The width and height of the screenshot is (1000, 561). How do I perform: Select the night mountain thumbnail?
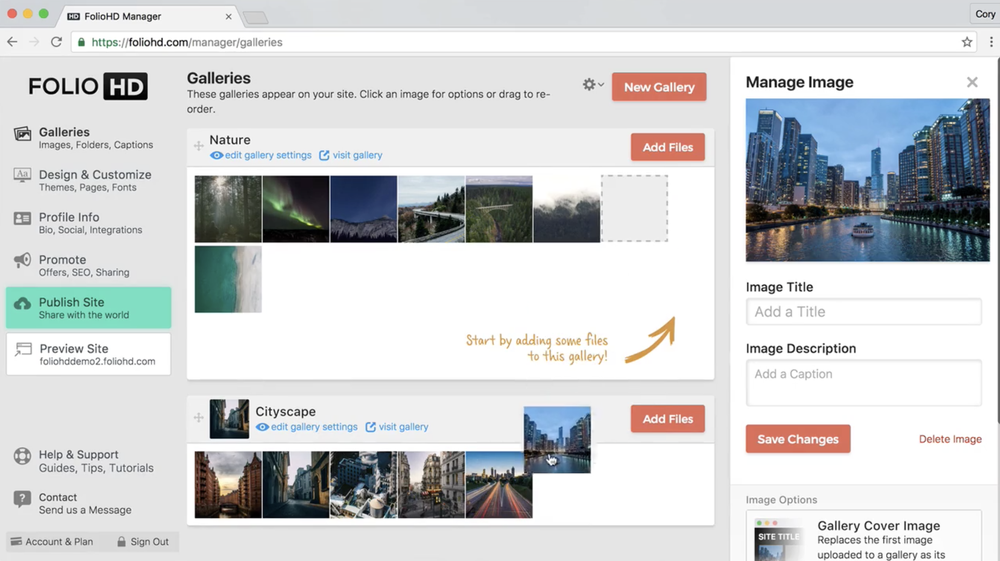point(364,209)
